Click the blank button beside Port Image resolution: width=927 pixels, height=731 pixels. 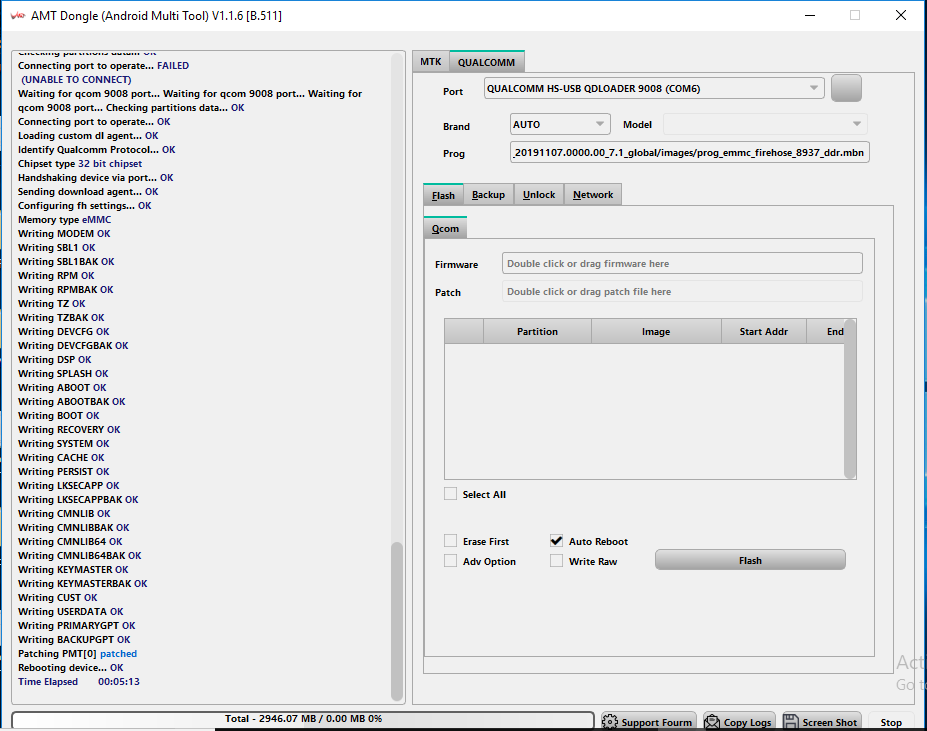pyautogui.click(x=846, y=88)
